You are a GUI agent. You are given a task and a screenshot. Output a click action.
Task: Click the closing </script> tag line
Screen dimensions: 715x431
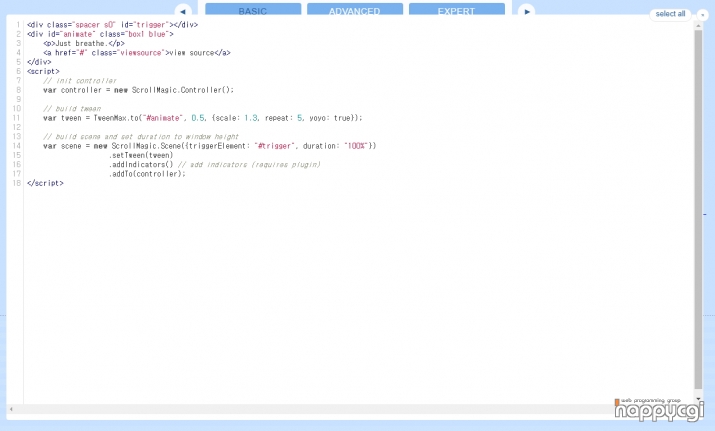point(45,183)
